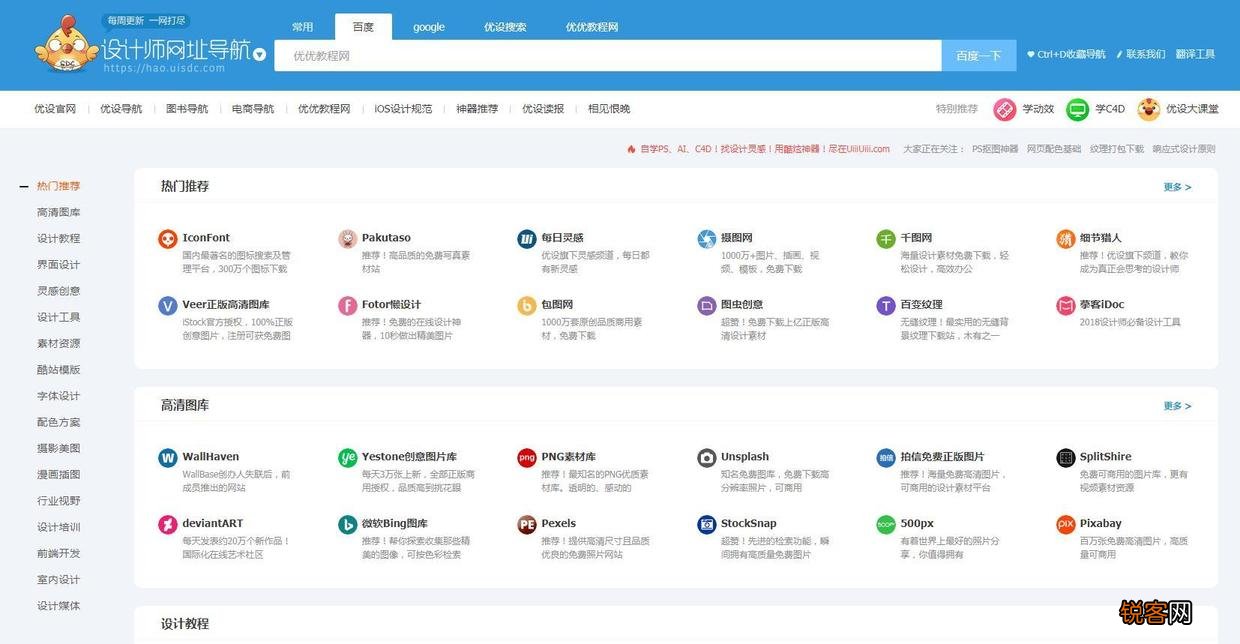This screenshot has width=1240, height=644.
Task: Click the orange 细节猎人 icon
Action: [x=1066, y=239]
